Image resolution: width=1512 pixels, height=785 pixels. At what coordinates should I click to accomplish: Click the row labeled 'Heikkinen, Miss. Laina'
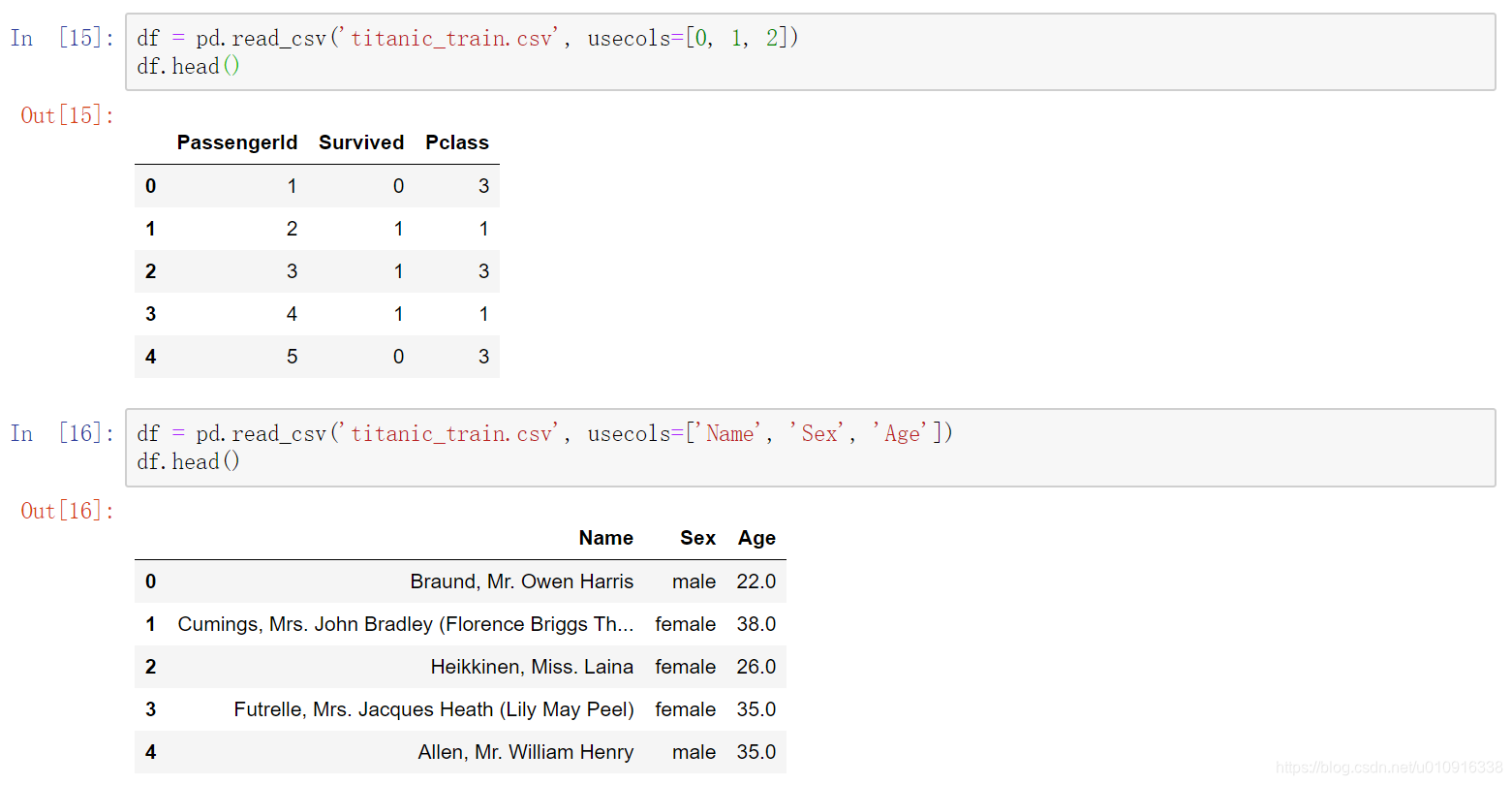point(531,666)
